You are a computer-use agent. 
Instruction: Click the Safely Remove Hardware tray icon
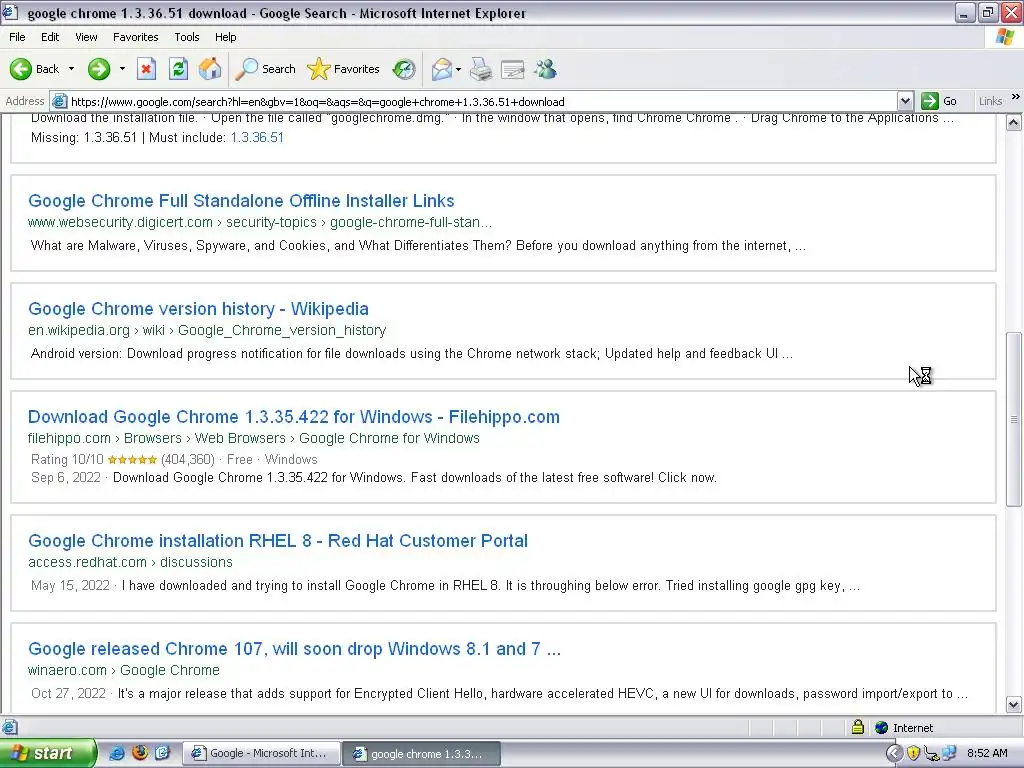[x=931, y=754]
